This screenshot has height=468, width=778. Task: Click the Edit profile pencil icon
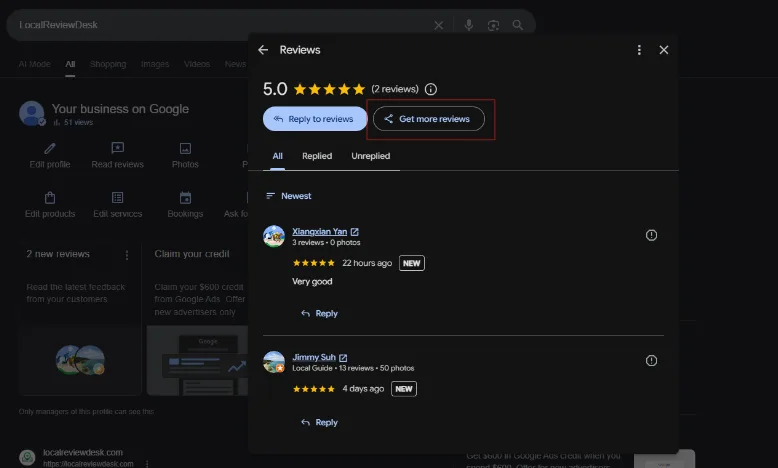point(50,148)
